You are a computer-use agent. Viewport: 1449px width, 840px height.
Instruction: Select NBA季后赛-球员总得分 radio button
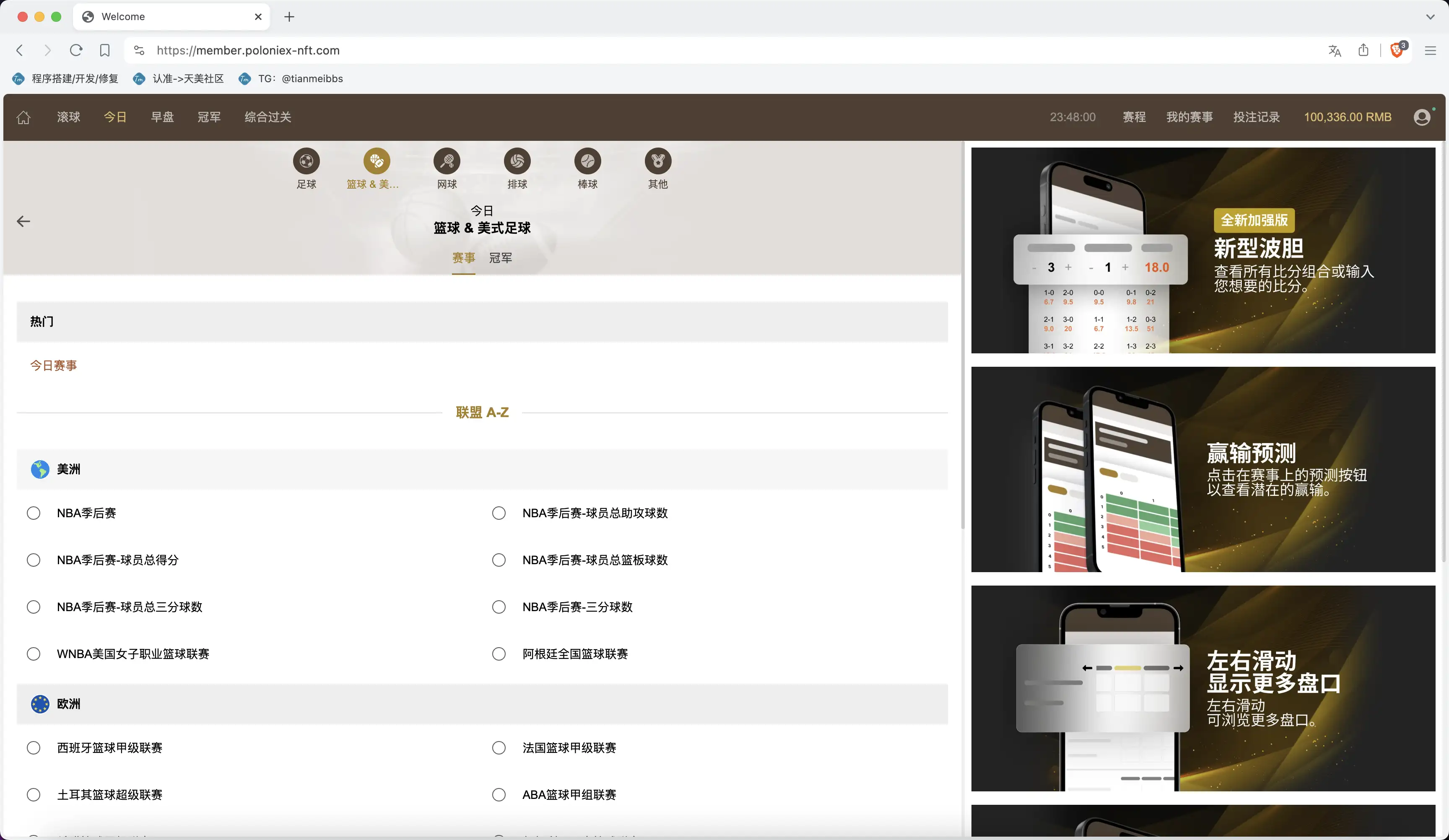tap(34, 560)
